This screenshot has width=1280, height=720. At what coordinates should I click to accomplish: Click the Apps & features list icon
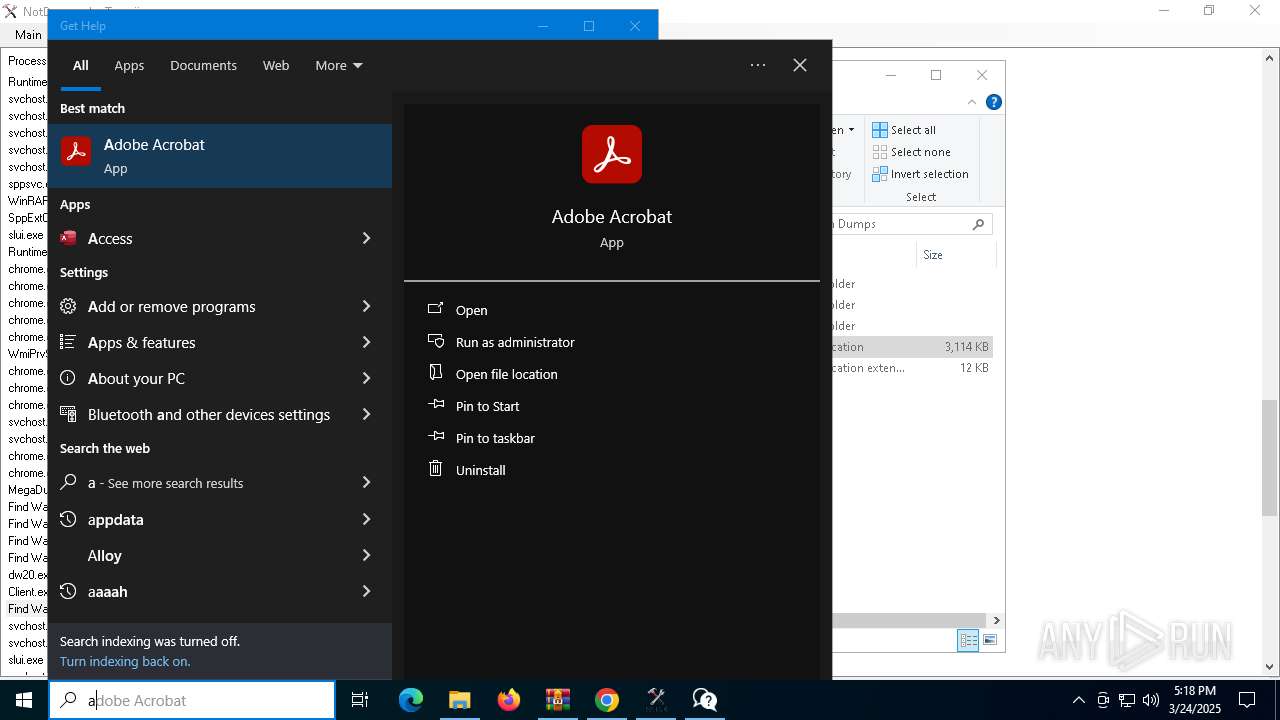[x=68, y=342]
